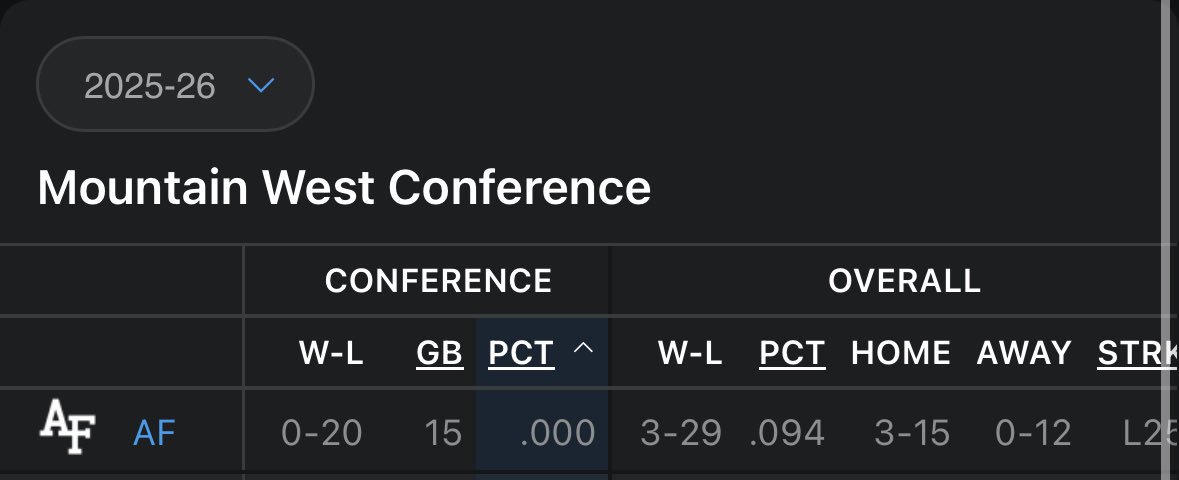This screenshot has width=1179, height=480.
Task: Click the AWAY column header
Action: (1024, 353)
